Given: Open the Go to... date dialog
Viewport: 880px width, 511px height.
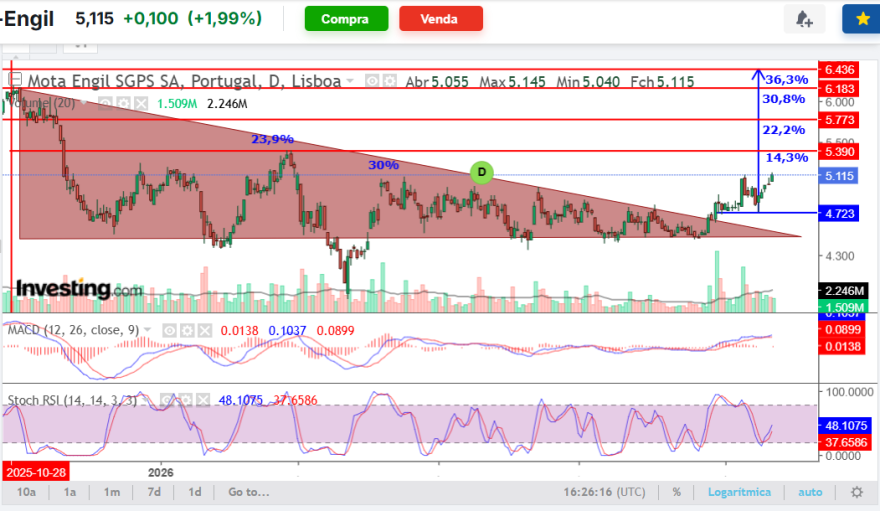Looking at the screenshot, I should click(249, 492).
